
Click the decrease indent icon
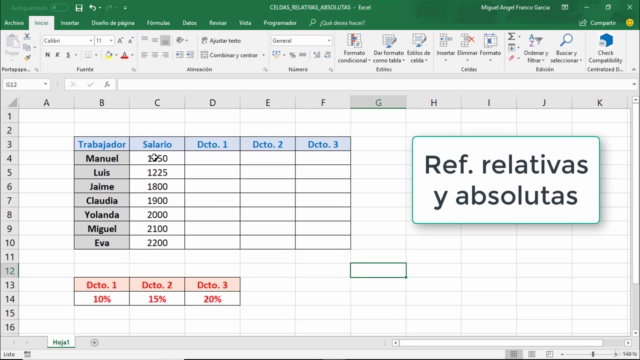tap(180, 55)
